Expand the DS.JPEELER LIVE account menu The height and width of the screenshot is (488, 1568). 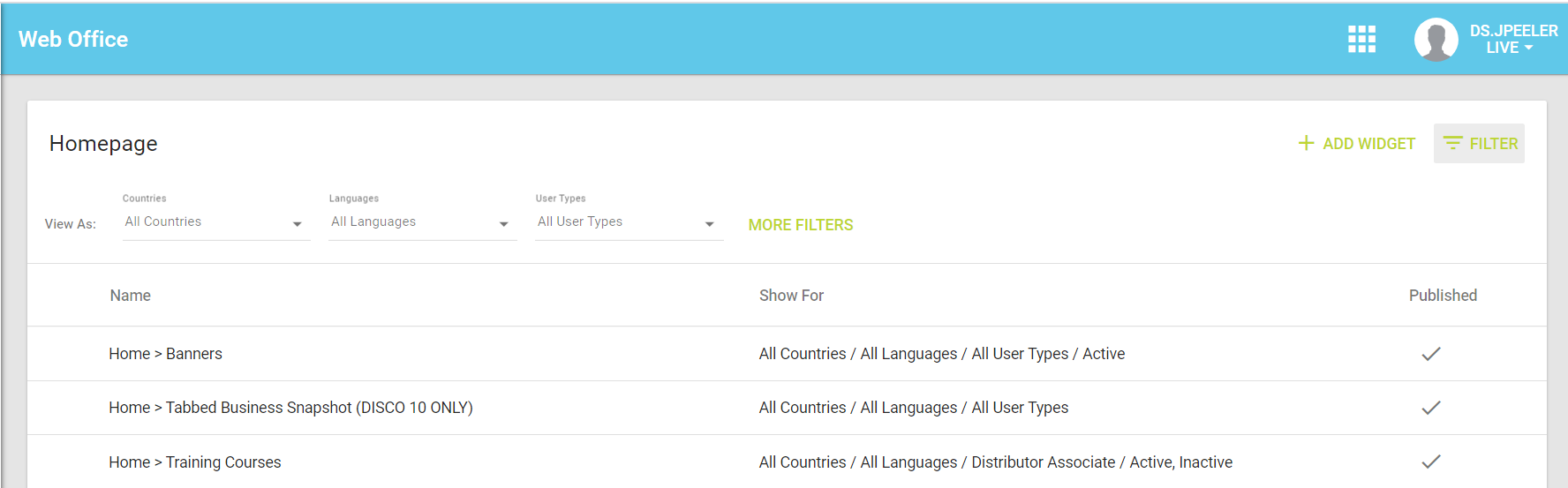1512,40
